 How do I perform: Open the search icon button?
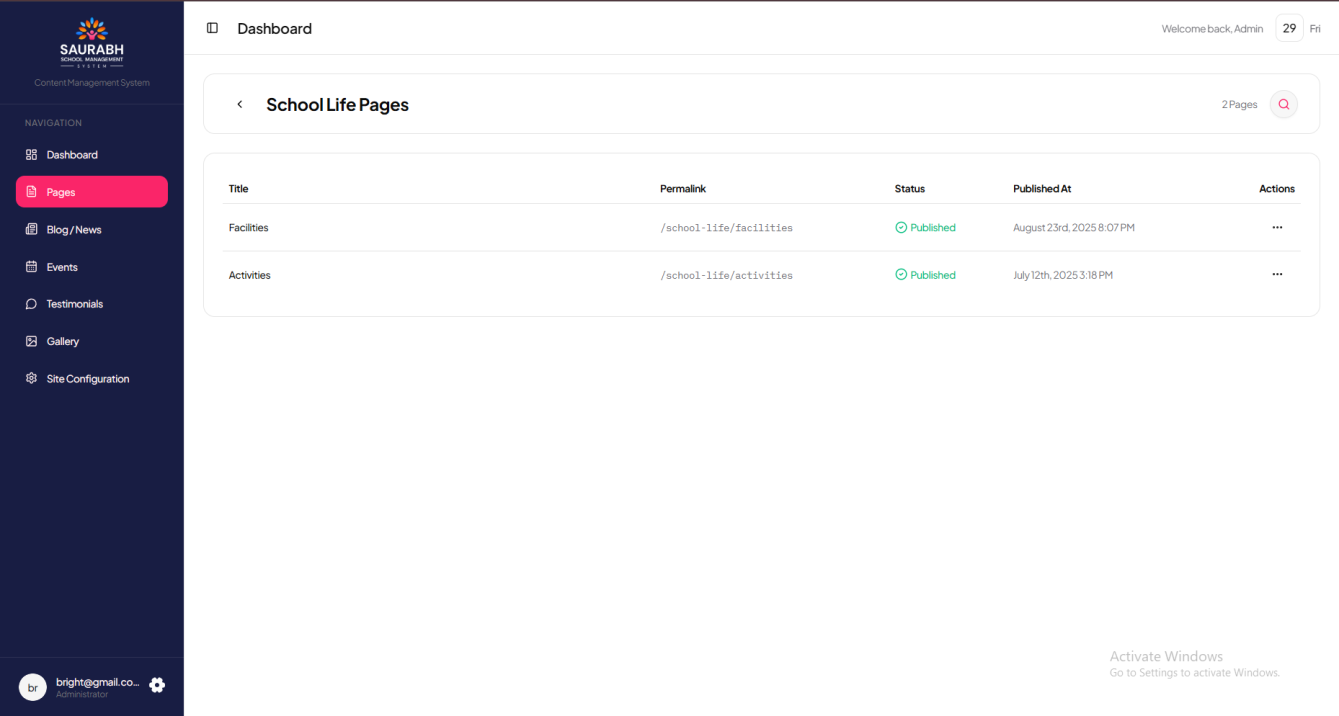point(1283,104)
